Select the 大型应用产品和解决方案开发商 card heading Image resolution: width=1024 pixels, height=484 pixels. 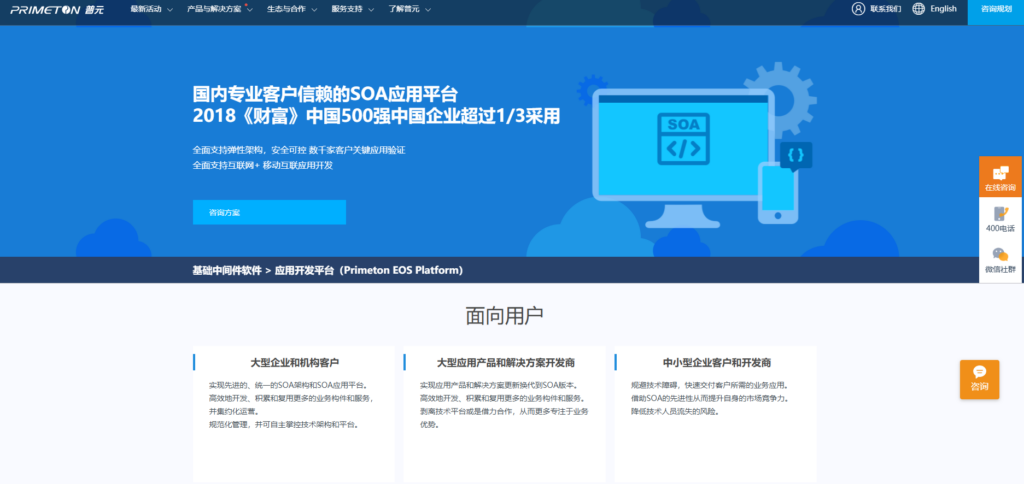pyautogui.click(x=505, y=363)
